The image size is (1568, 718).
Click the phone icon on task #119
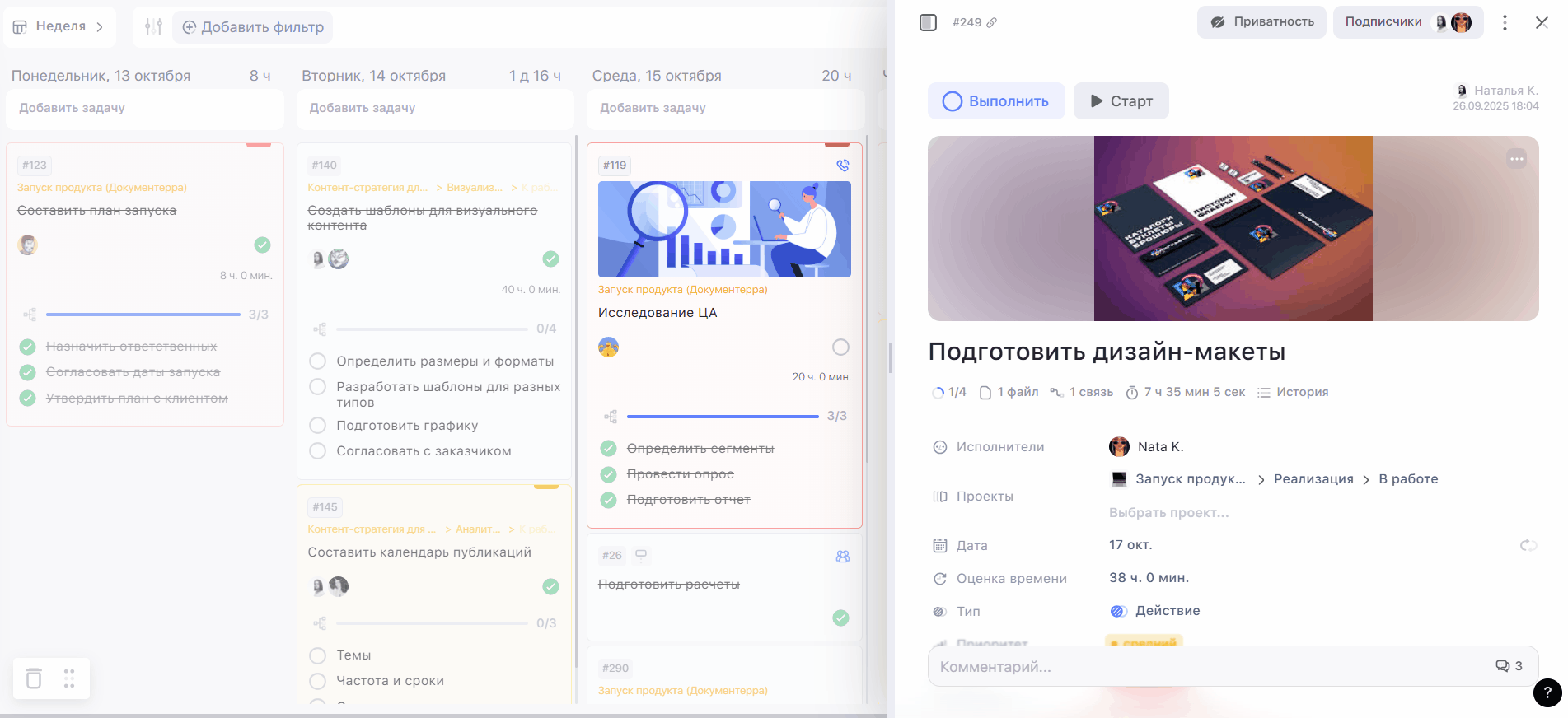(842, 166)
